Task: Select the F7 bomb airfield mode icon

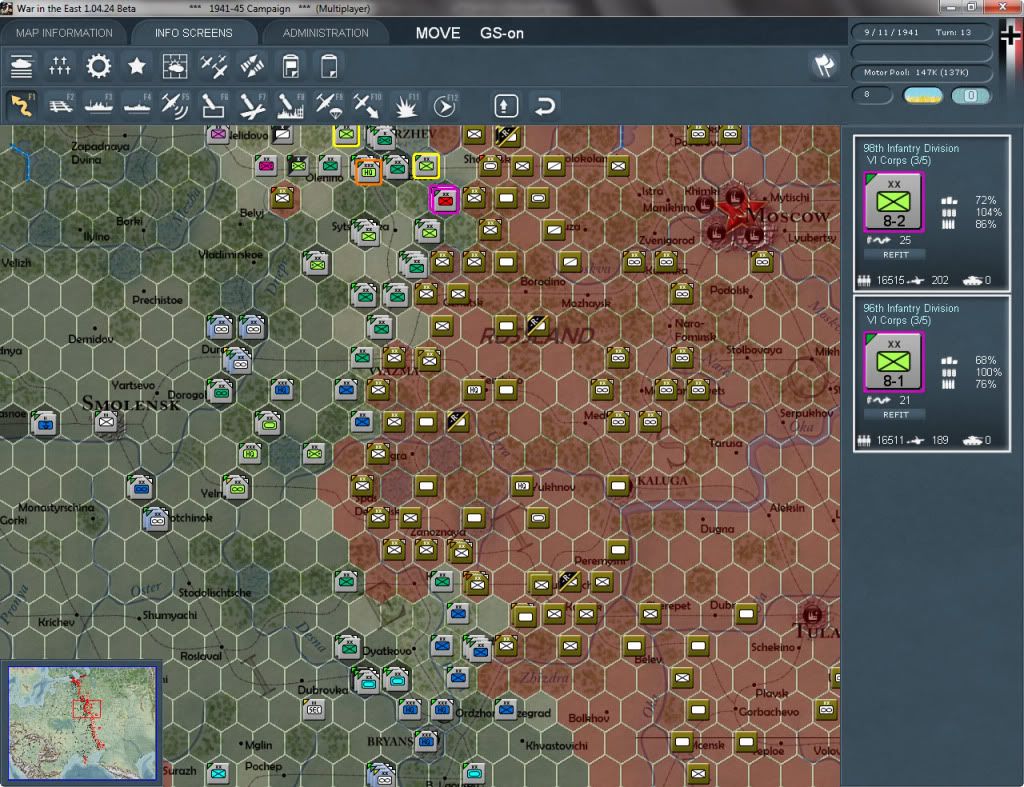Action: point(252,105)
